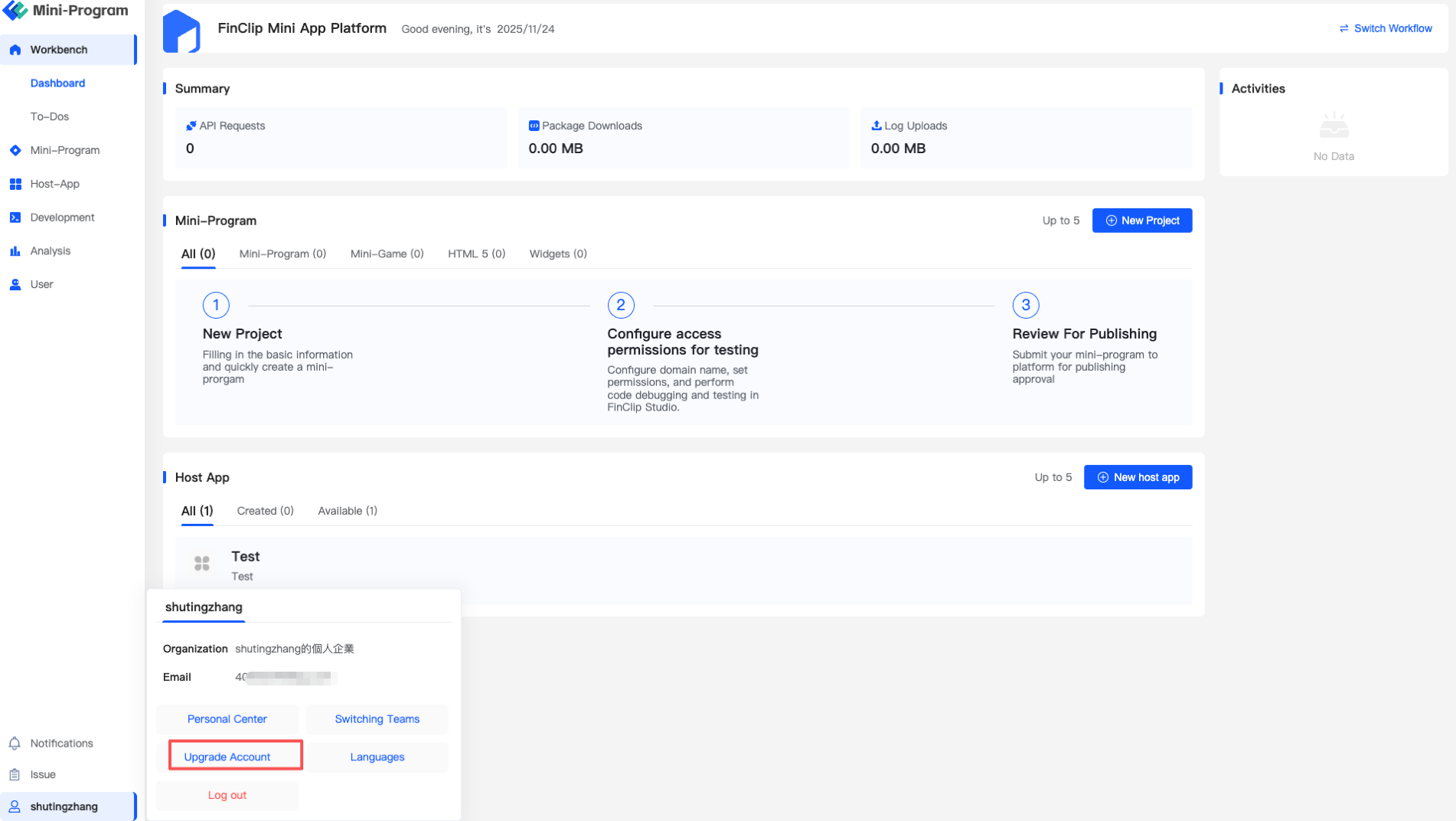Click the Test host app grid icon
The width and height of the screenshot is (1456, 821).
(202, 564)
